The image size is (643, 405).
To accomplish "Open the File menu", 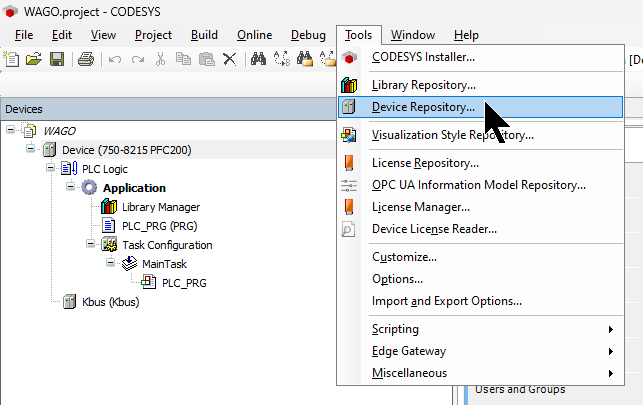I will click(24, 35).
